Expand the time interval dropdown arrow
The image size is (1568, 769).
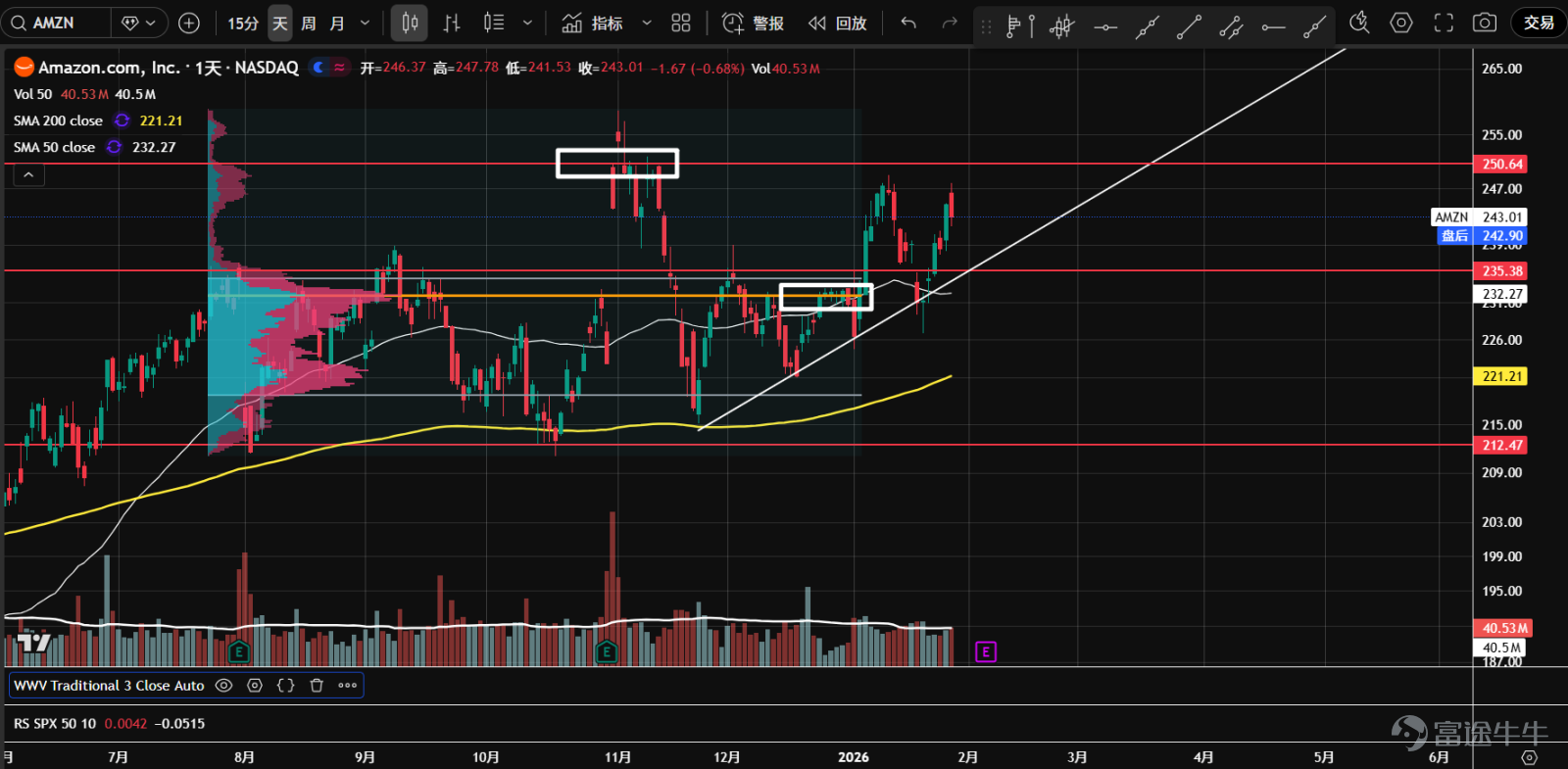(x=366, y=23)
